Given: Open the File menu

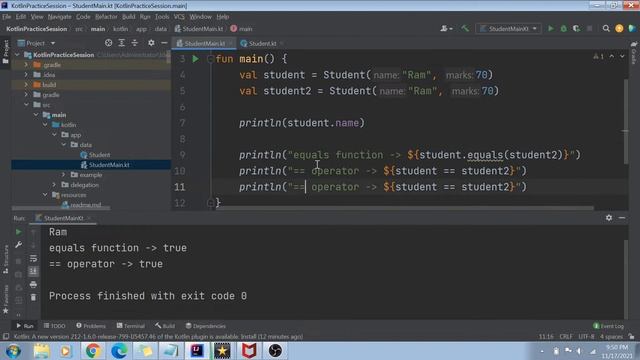Looking at the screenshot, I should 7,17.
